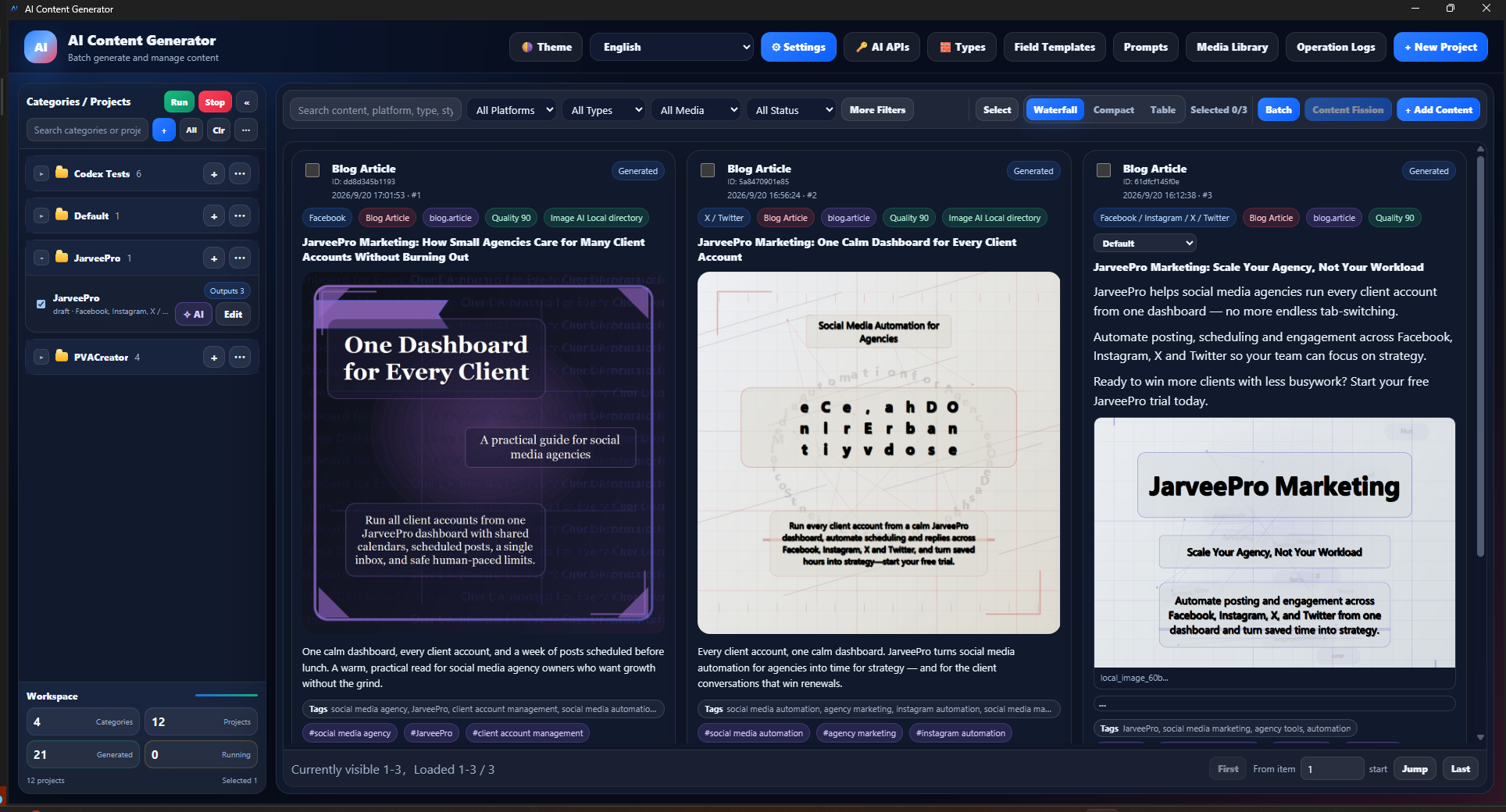The height and width of the screenshot is (812, 1506).
Task: Open JarveePro folder more menu
Action: [240, 258]
